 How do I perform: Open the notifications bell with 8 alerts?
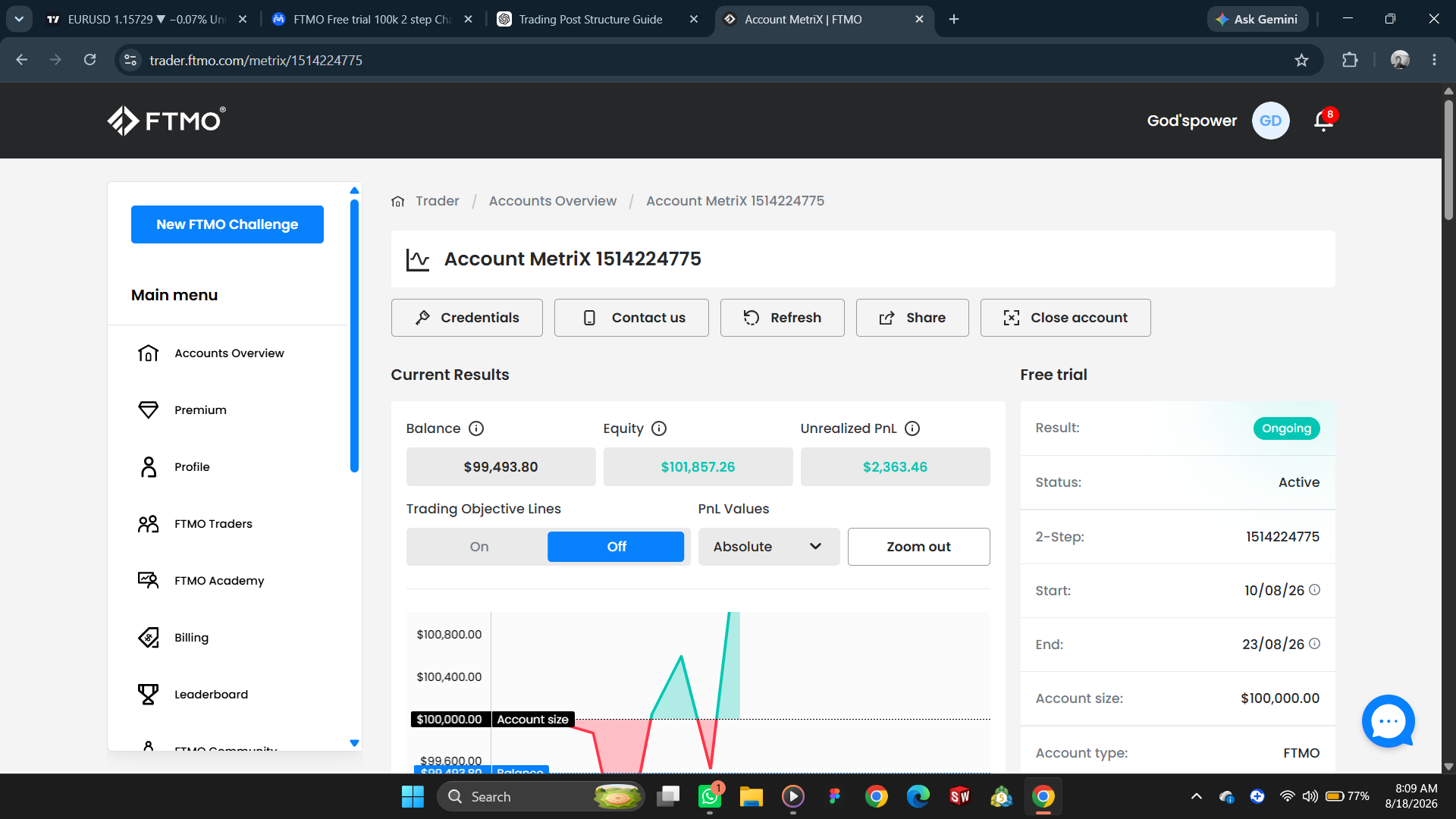tap(1325, 120)
